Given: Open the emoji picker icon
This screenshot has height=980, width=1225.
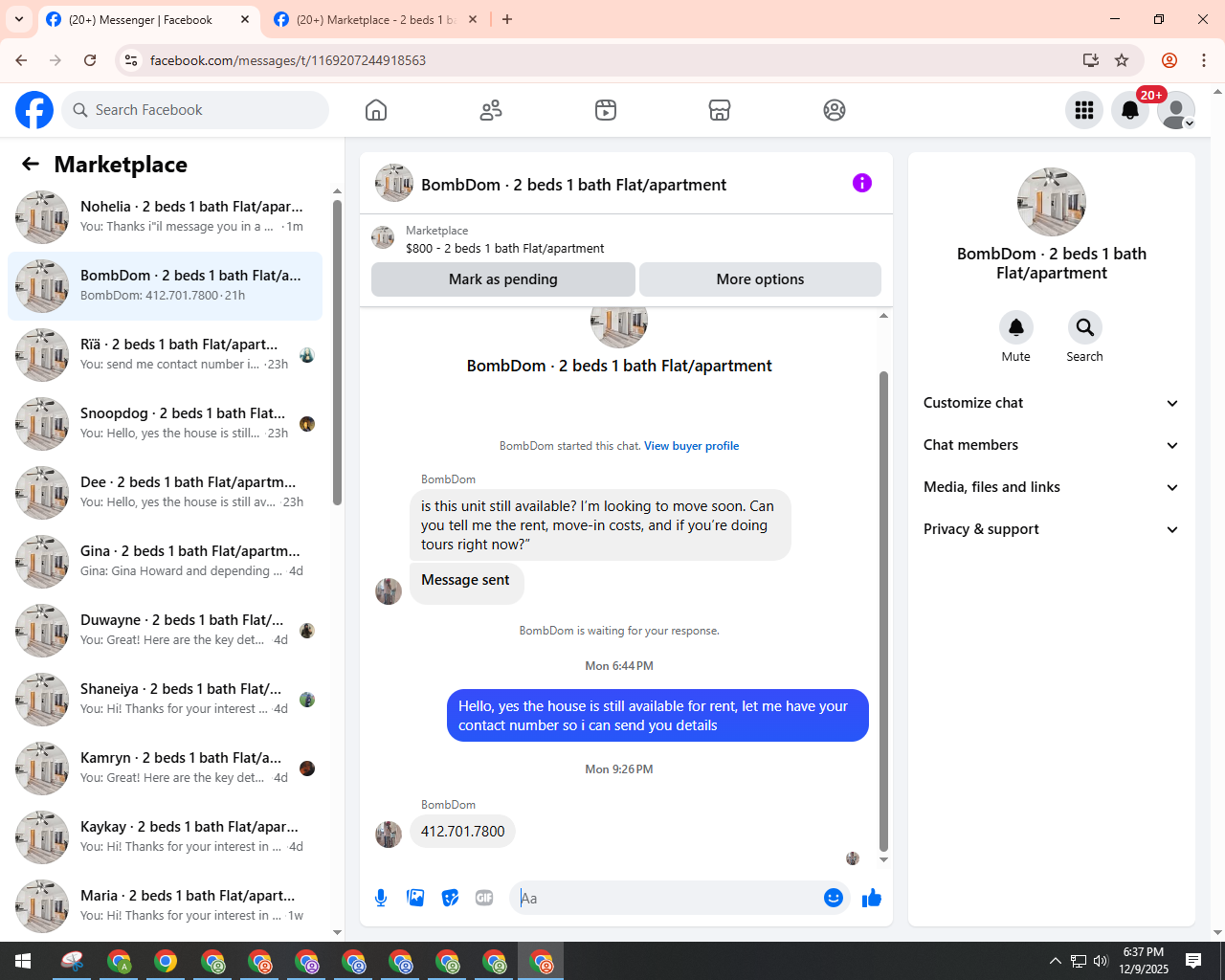Looking at the screenshot, I should coord(834,898).
